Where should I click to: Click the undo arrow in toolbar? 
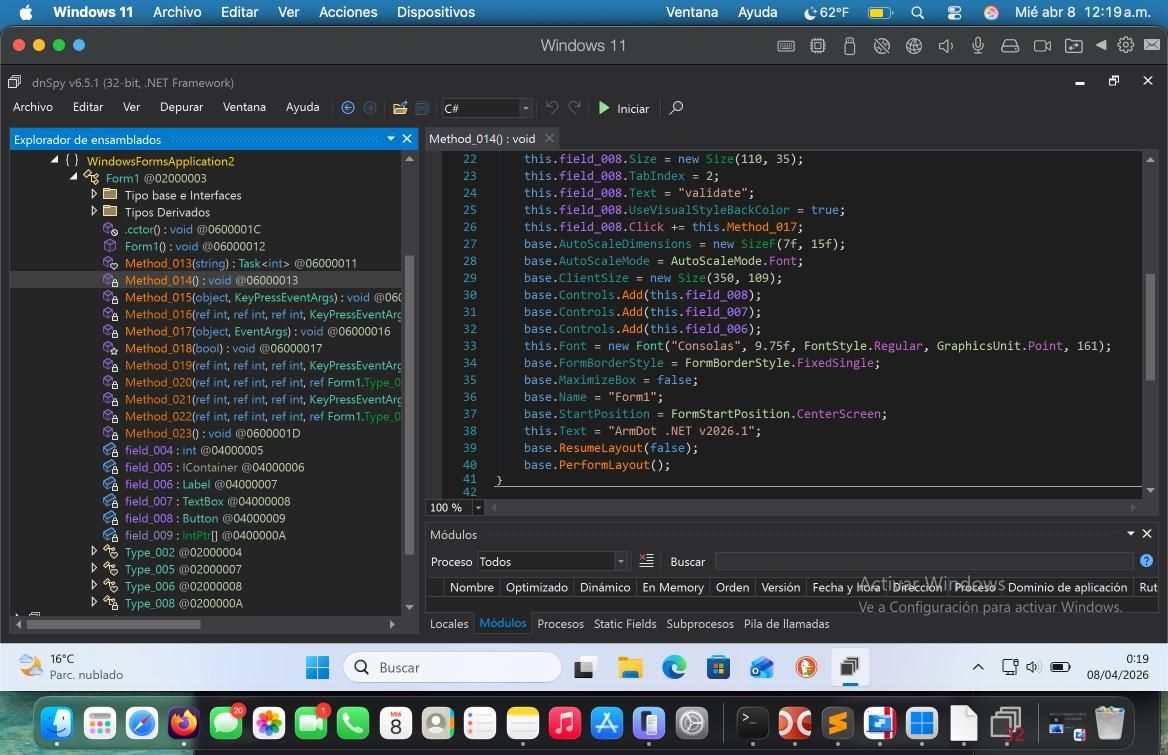(552, 108)
